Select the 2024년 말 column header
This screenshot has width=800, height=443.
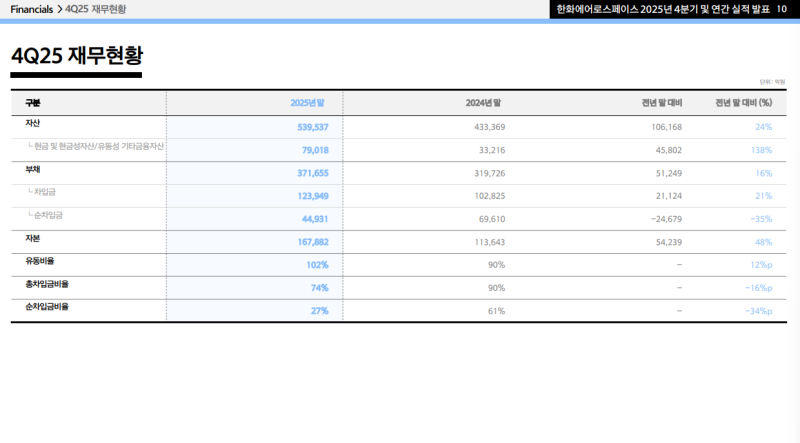(x=484, y=103)
